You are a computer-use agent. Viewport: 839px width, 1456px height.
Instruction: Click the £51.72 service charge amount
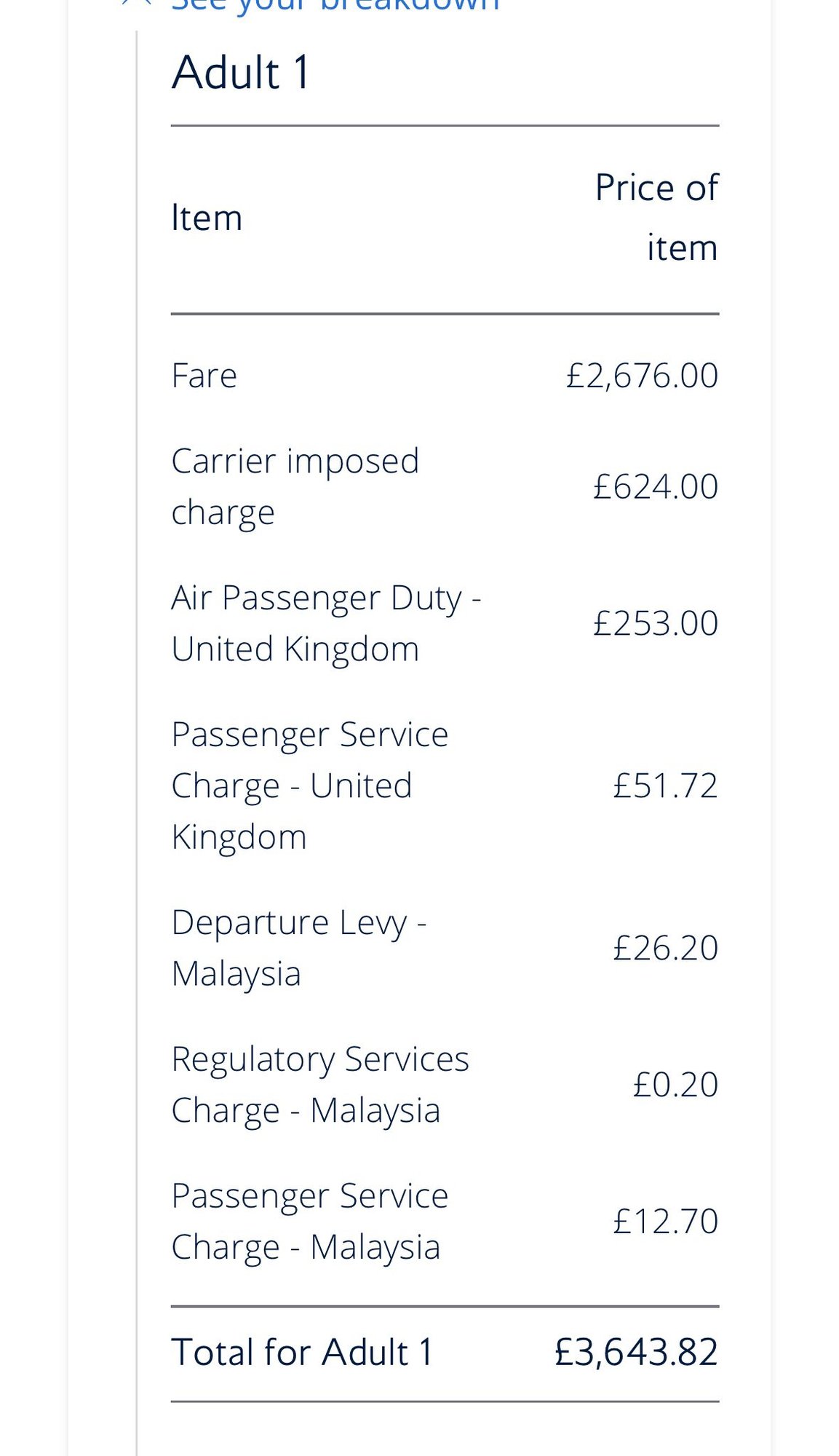pos(665,786)
